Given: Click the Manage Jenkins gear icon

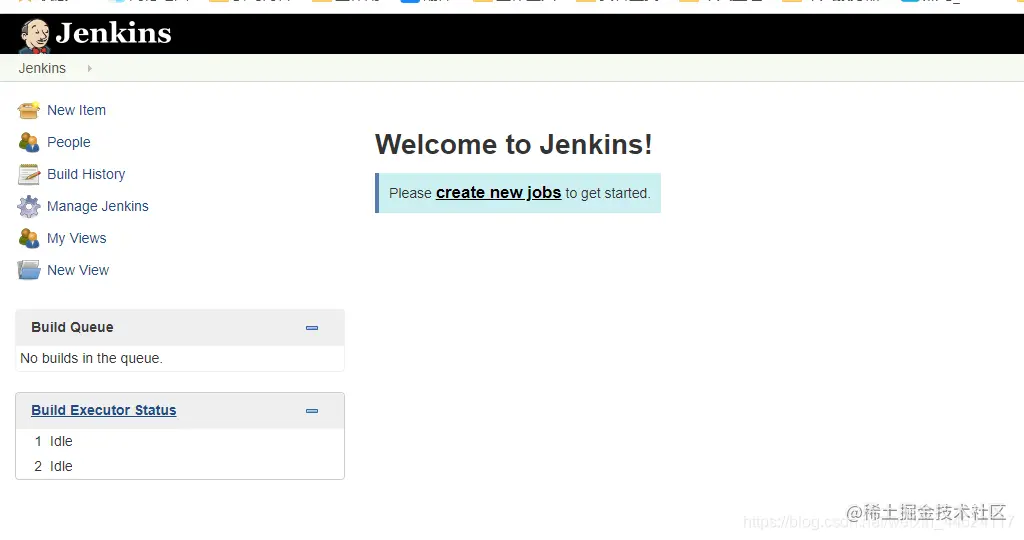Looking at the screenshot, I should (x=29, y=206).
